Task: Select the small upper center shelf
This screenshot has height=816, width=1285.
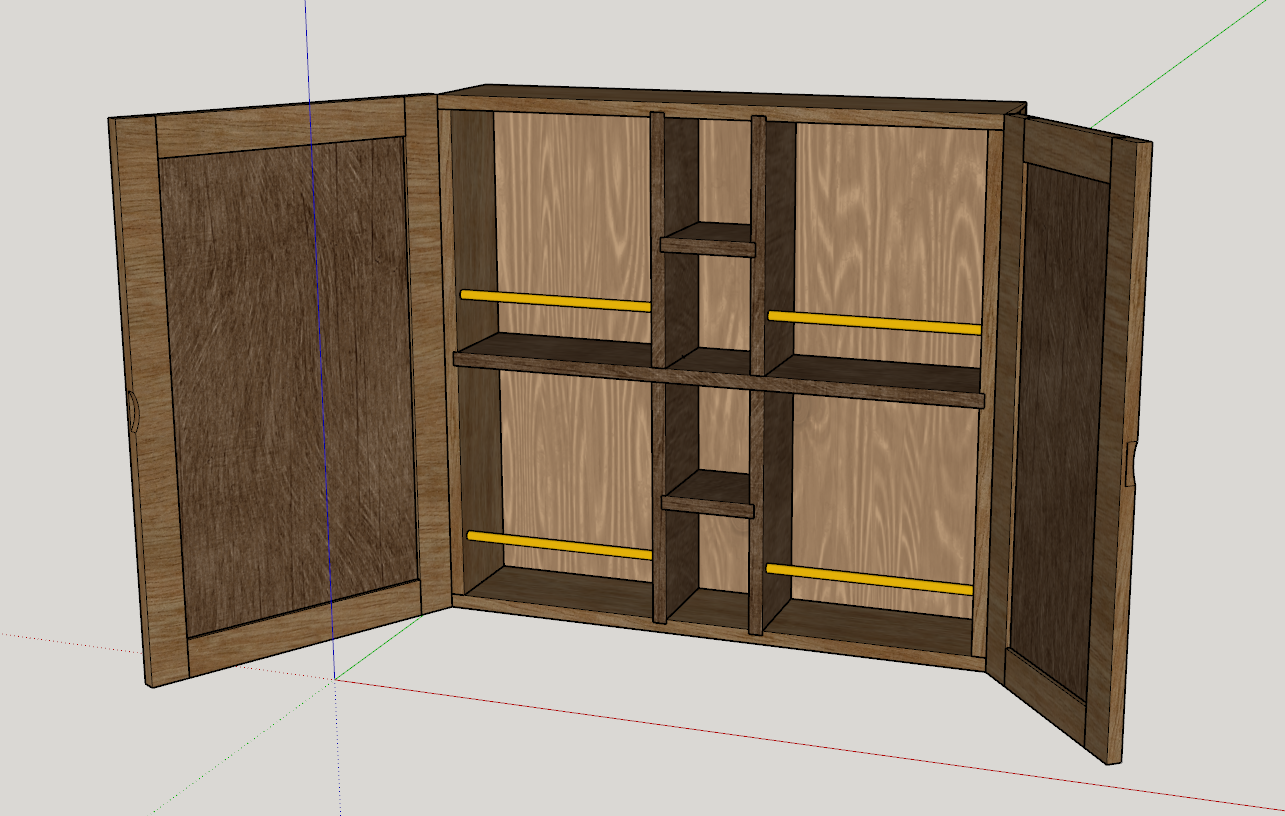Action: click(707, 239)
